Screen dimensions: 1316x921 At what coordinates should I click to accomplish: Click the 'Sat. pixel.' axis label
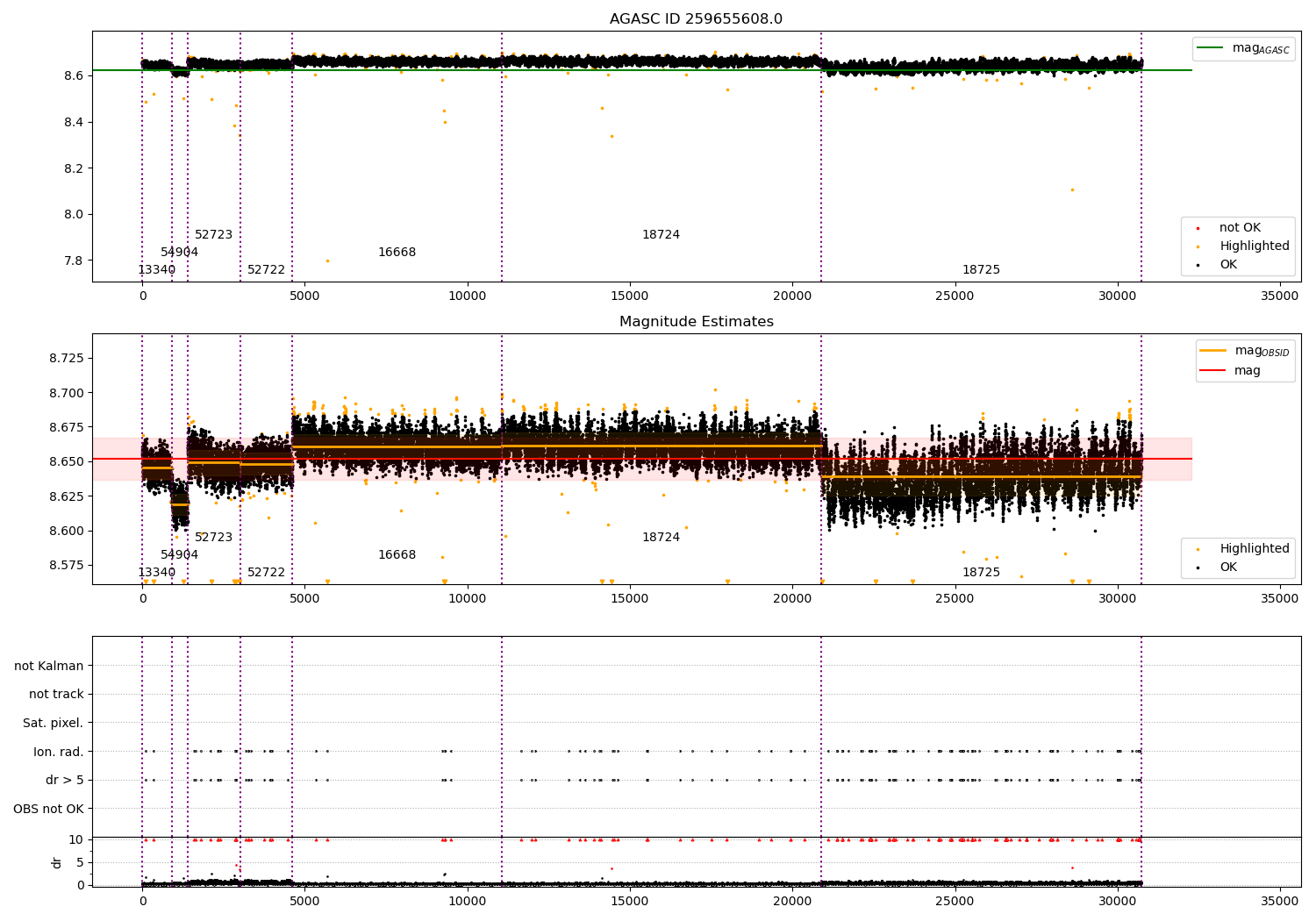coord(54,723)
